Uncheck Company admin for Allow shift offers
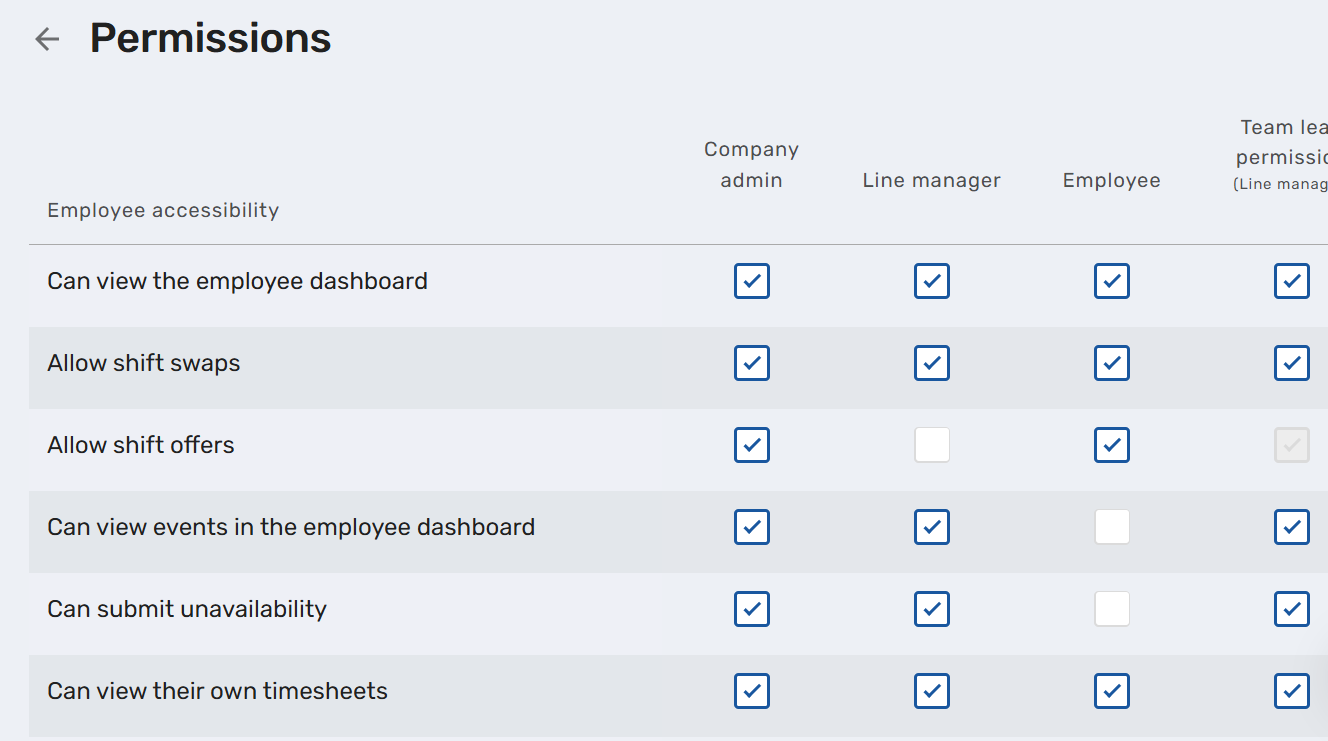Screen dimensions: 1328x741 (751, 445)
